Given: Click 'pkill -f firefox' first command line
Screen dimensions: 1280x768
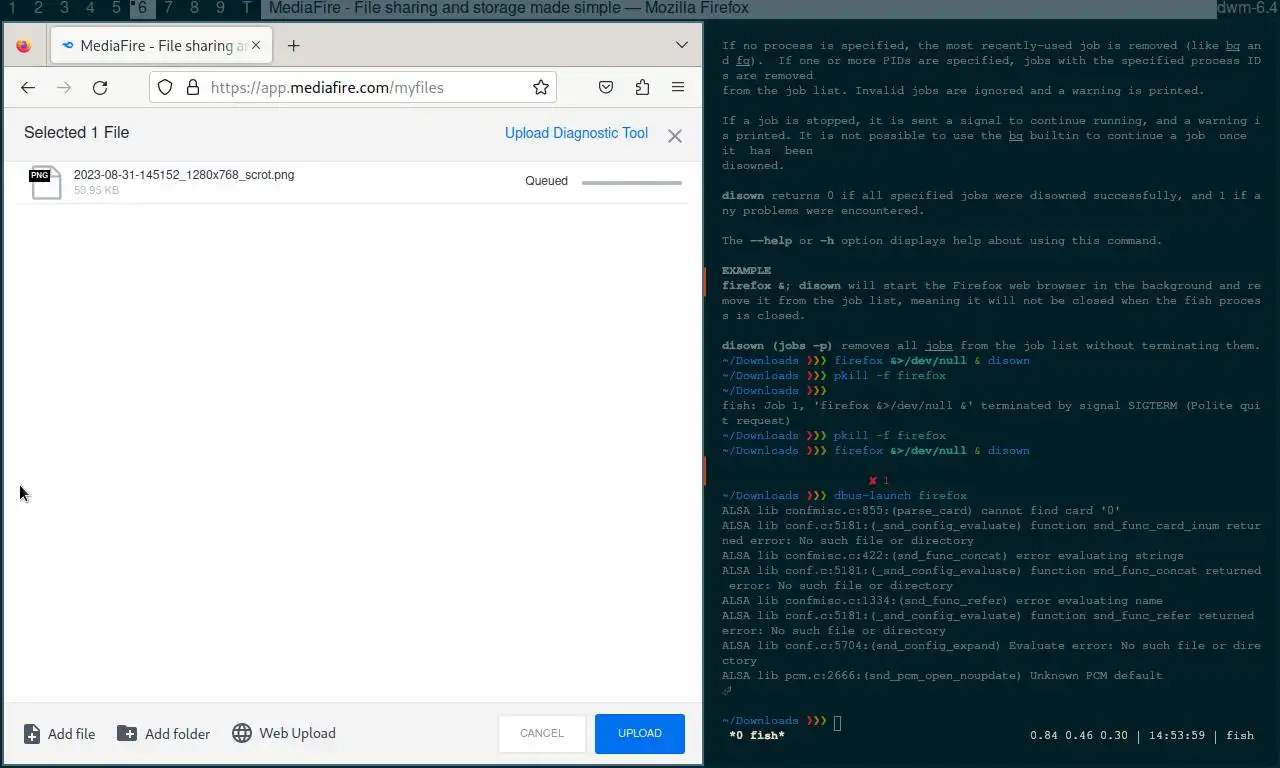Looking at the screenshot, I should pyautogui.click(x=890, y=376).
